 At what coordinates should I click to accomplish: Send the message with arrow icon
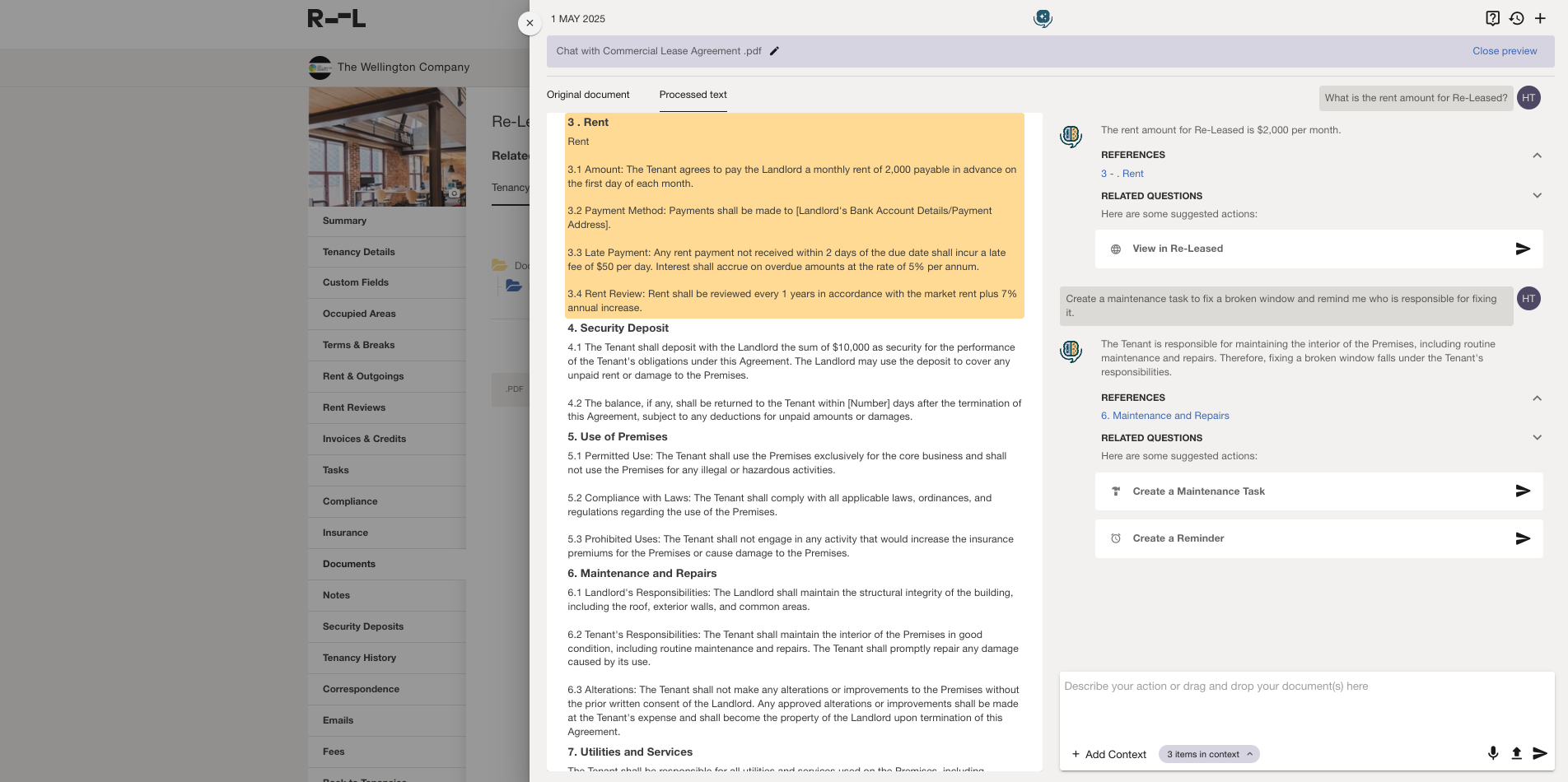tap(1539, 753)
